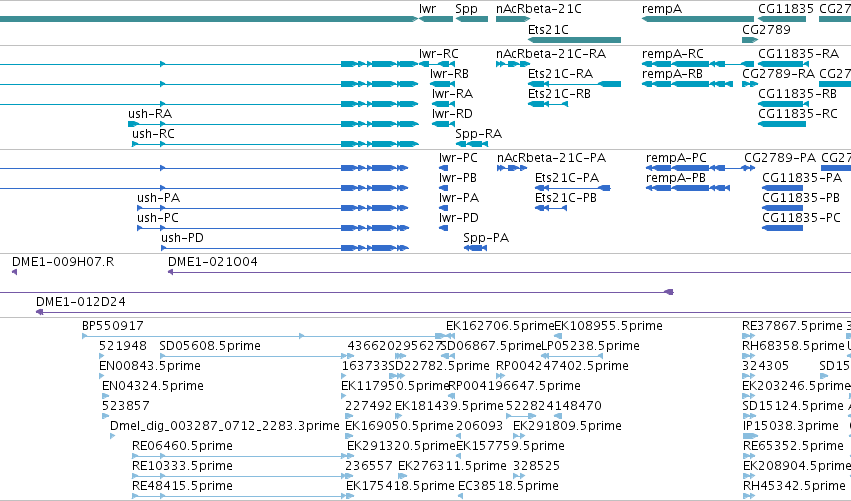The width and height of the screenshot is (851, 501).
Task: Select the lwr gene label
Action: tap(427, 9)
